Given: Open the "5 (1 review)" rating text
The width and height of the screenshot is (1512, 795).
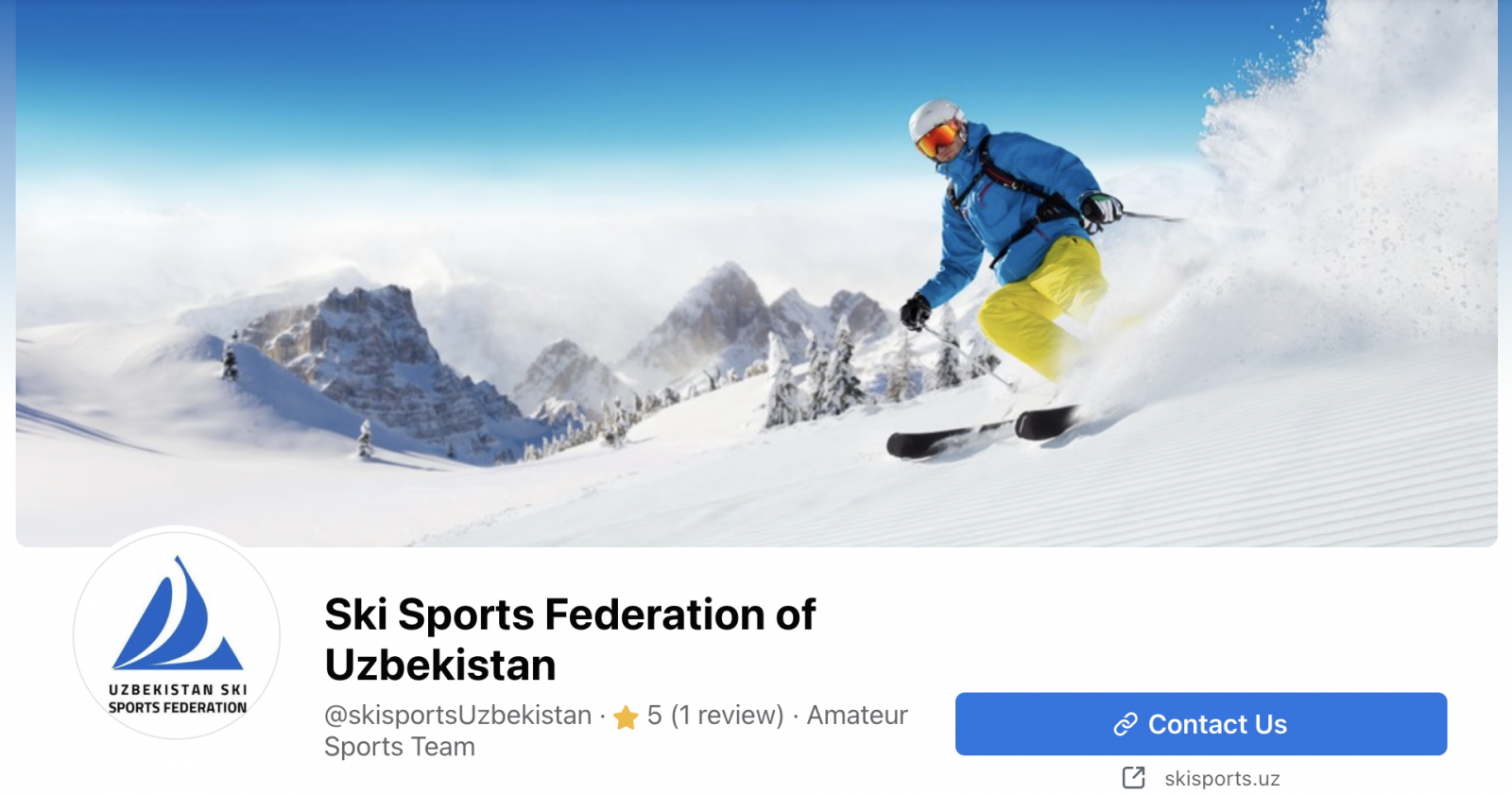Looking at the screenshot, I should point(715,716).
